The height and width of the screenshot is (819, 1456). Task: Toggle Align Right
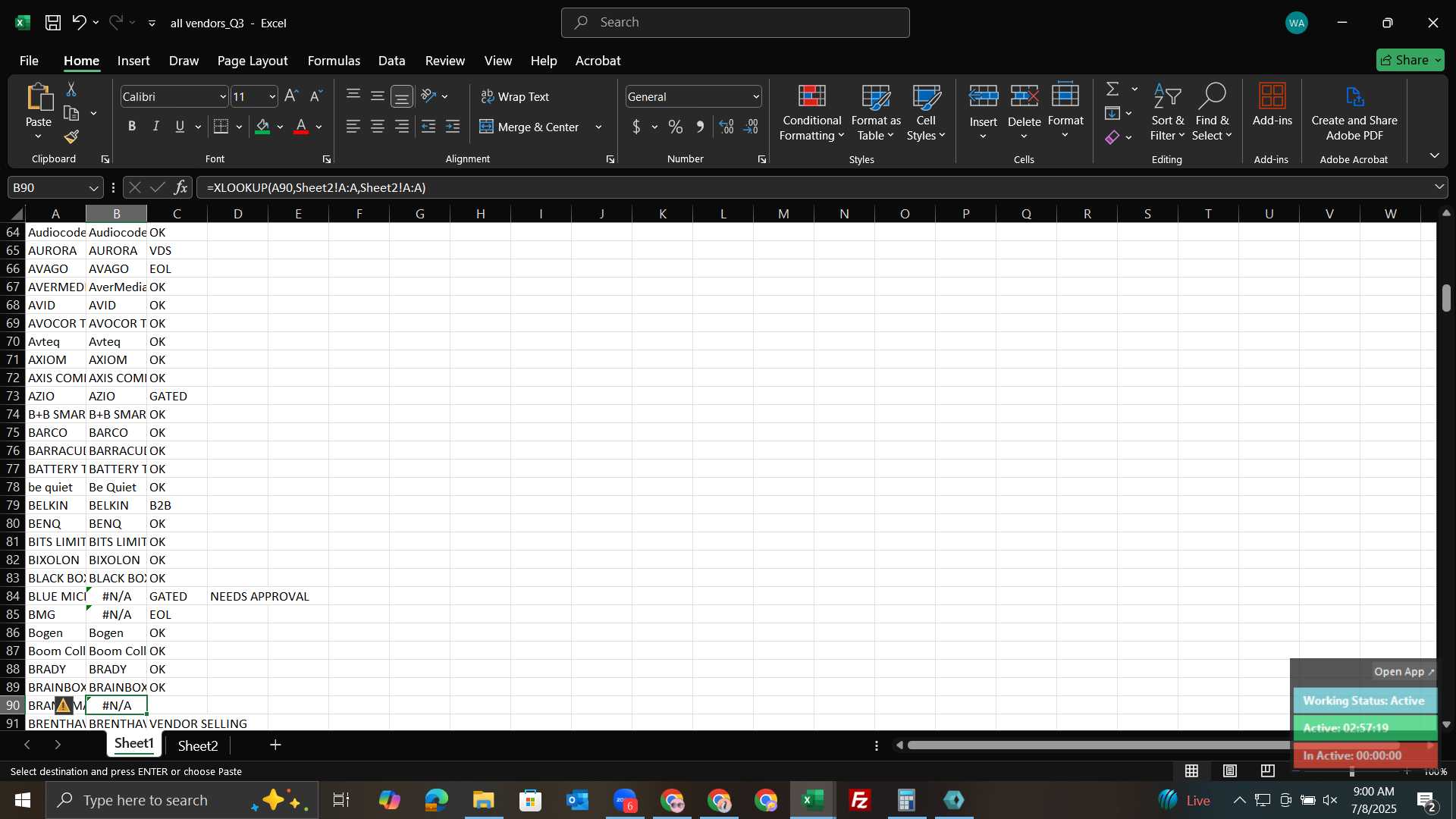[402, 127]
